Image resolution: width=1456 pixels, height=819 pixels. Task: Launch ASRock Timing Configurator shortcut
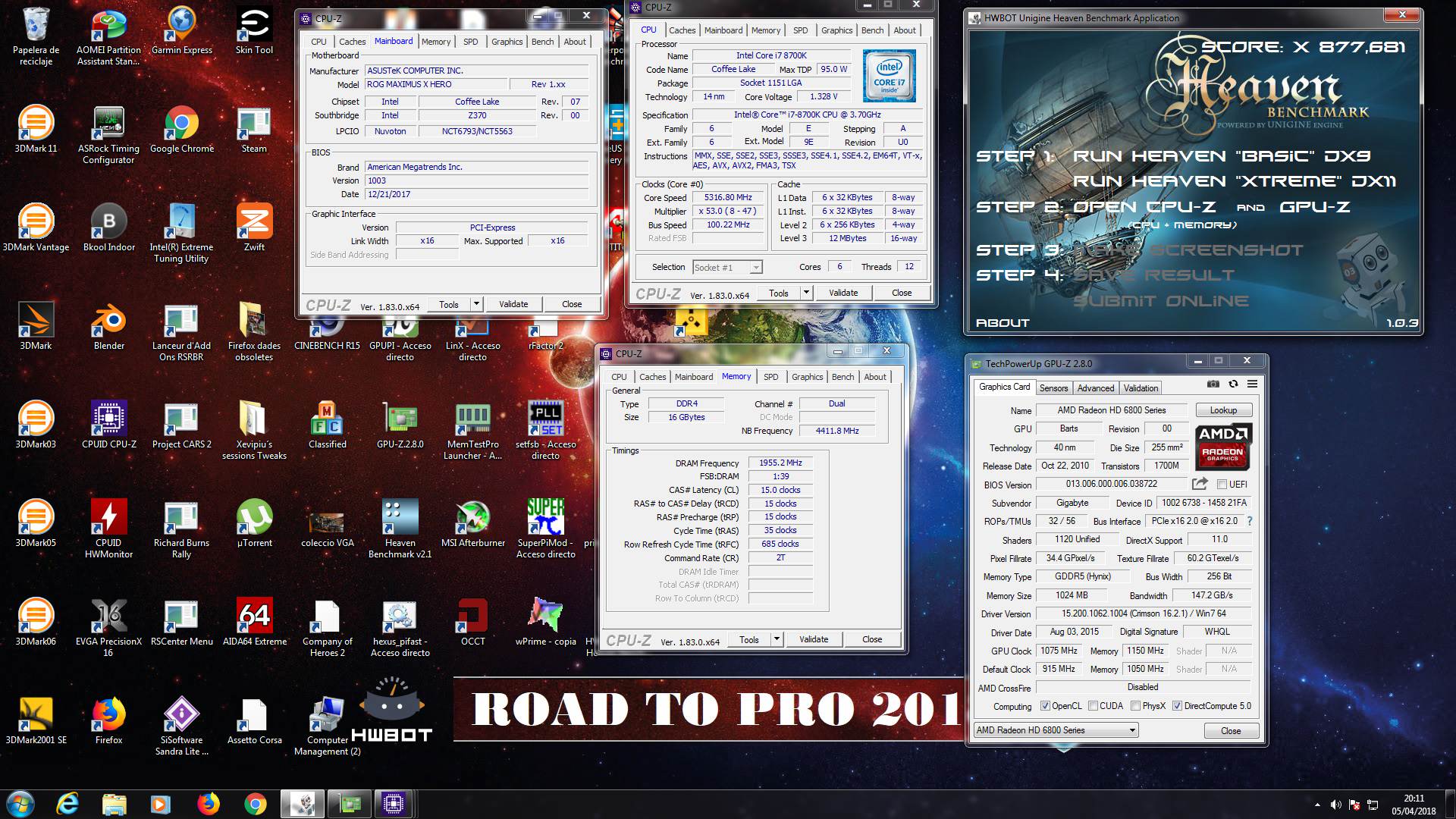pos(108,135)
